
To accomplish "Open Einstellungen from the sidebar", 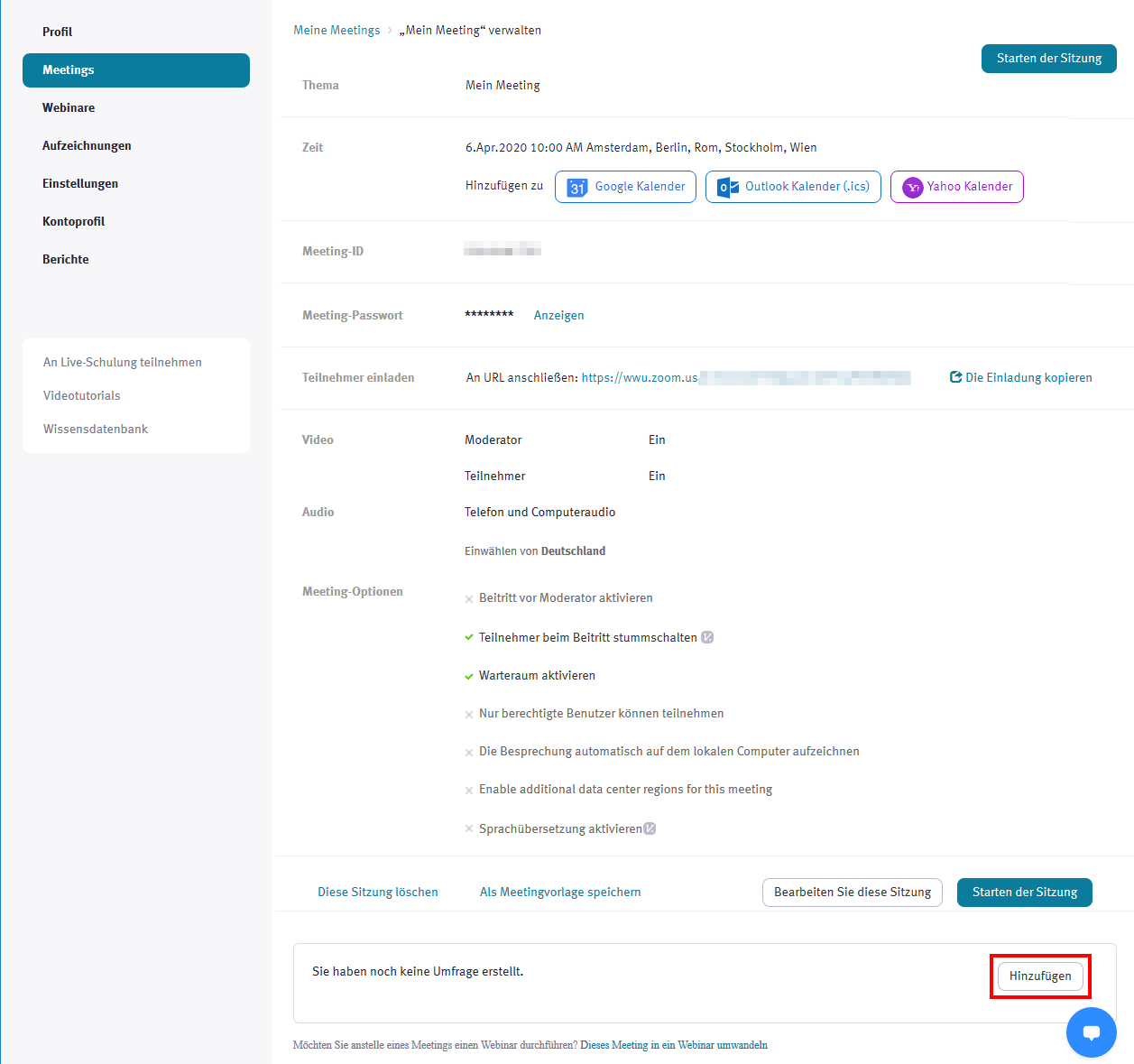I will [x=80, y=183].
